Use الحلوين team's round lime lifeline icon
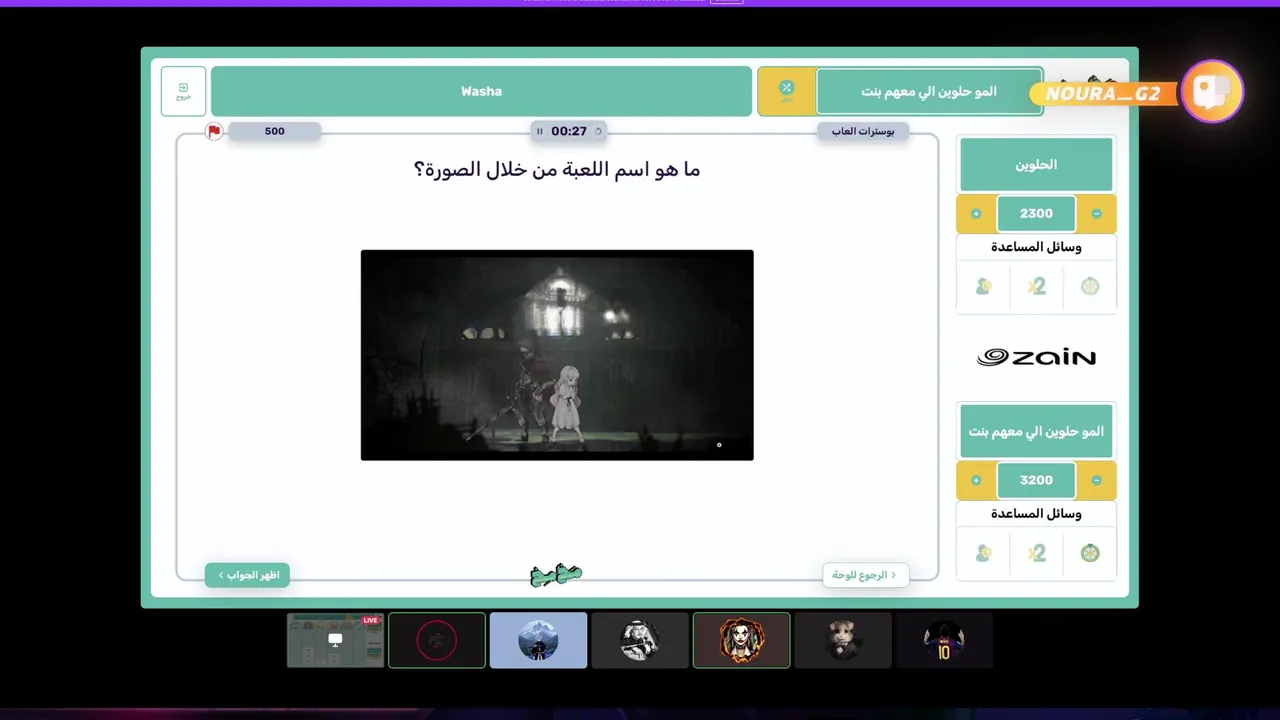 [1090, 286]
